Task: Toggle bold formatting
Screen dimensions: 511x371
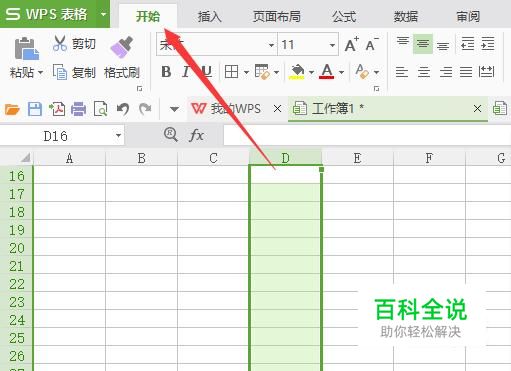Action: [166, 72]
